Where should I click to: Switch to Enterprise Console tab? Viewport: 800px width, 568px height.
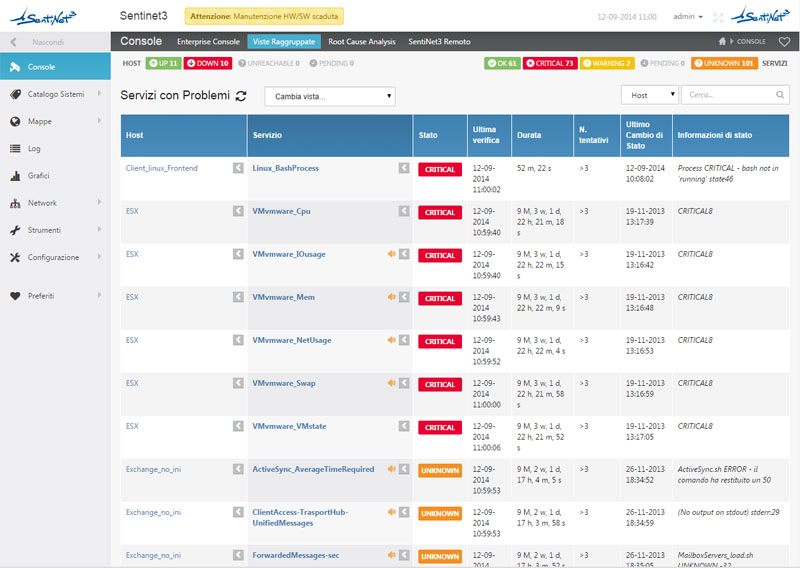click(x=208, y=42)
